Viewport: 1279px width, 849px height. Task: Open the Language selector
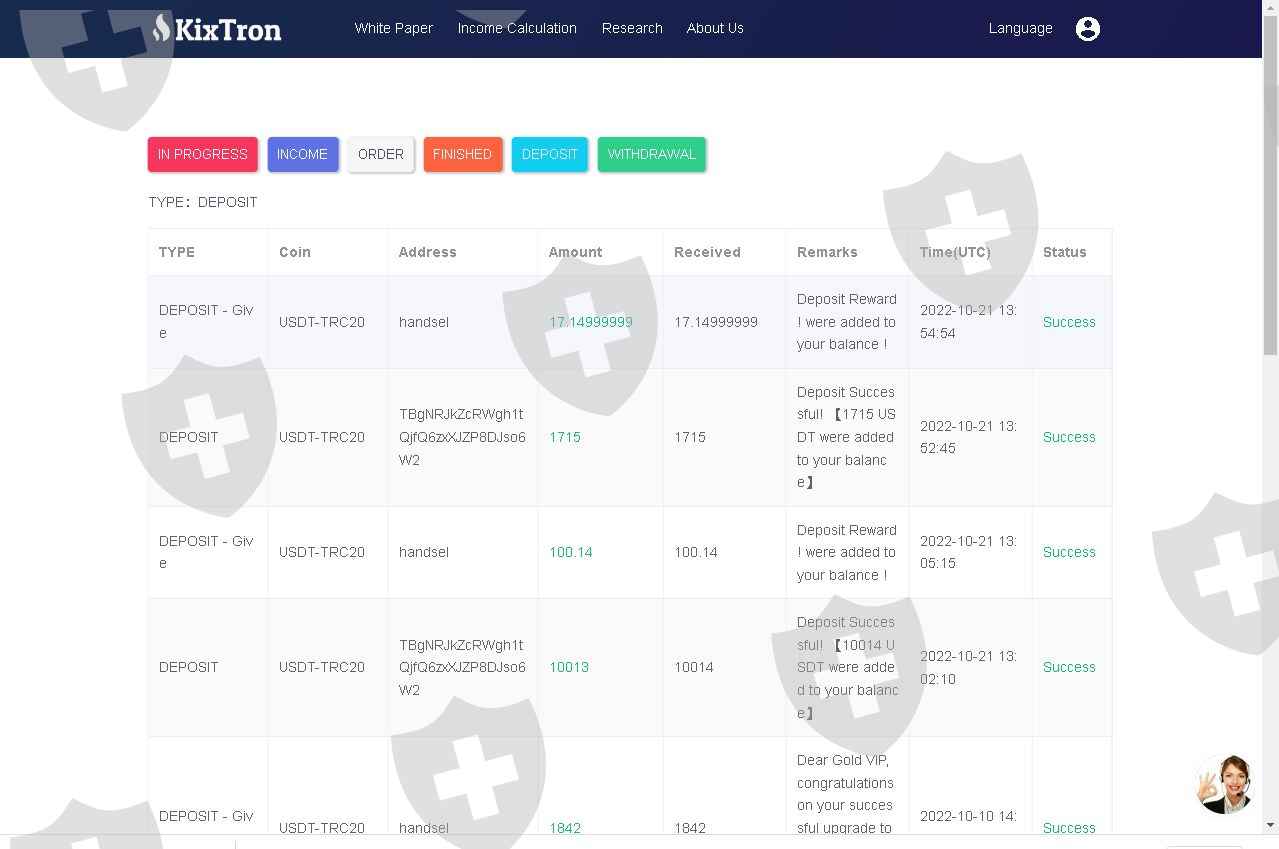point(1020,28)
